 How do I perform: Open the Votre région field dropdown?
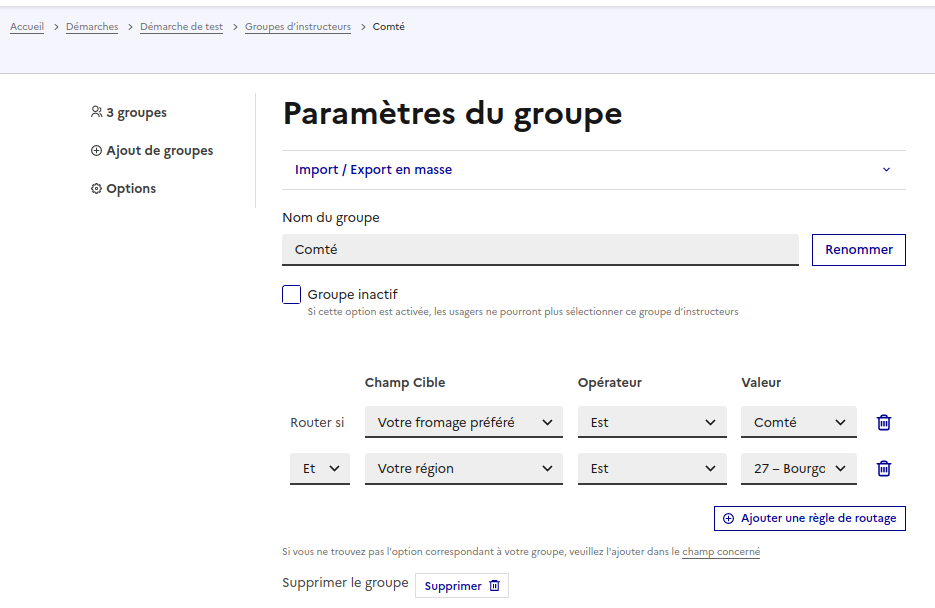pyautogui.click(x=463, y=468)
